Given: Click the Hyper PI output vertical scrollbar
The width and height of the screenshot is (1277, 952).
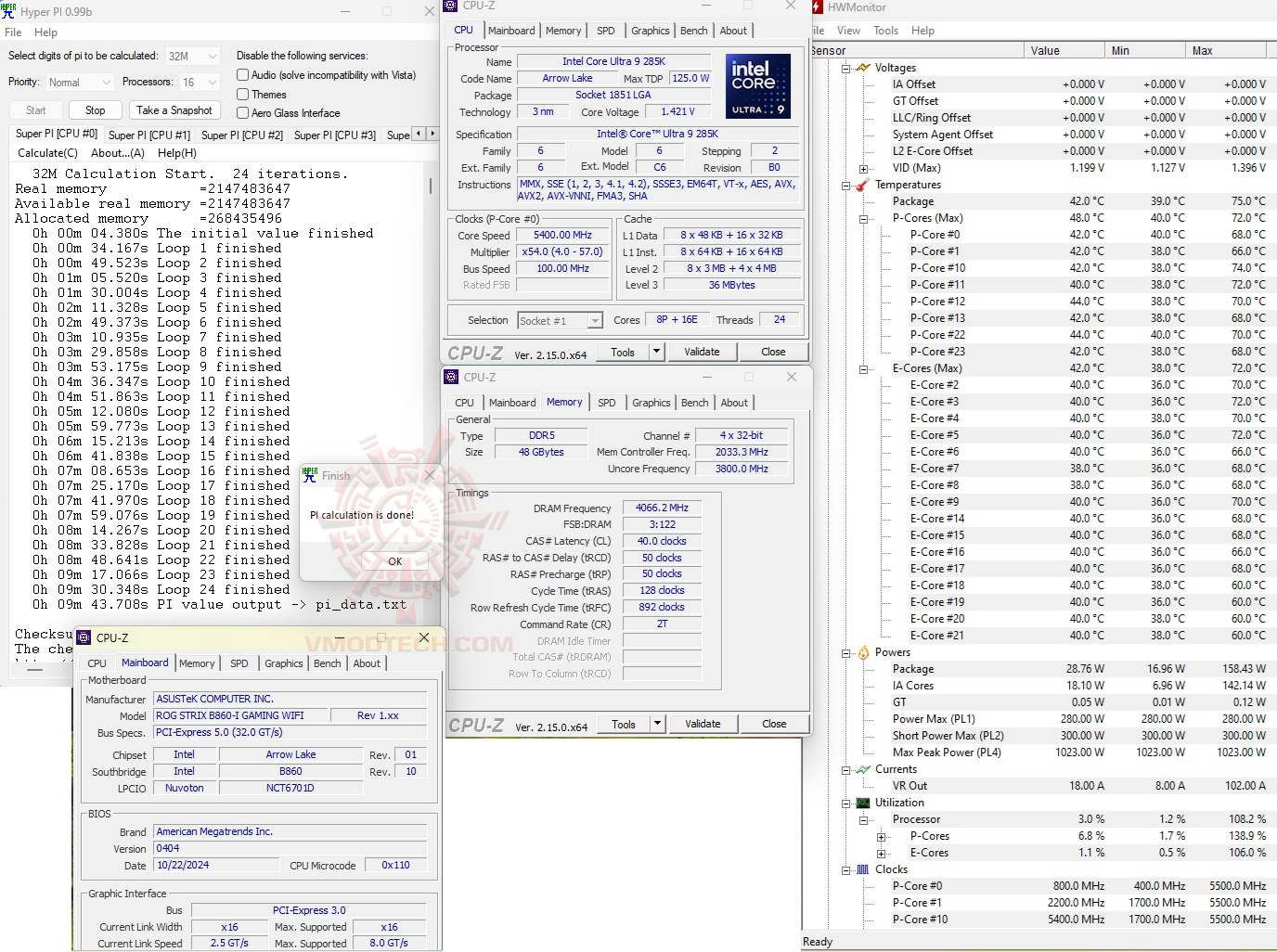Looking at the screenshot, I should (x=431, y=186).
